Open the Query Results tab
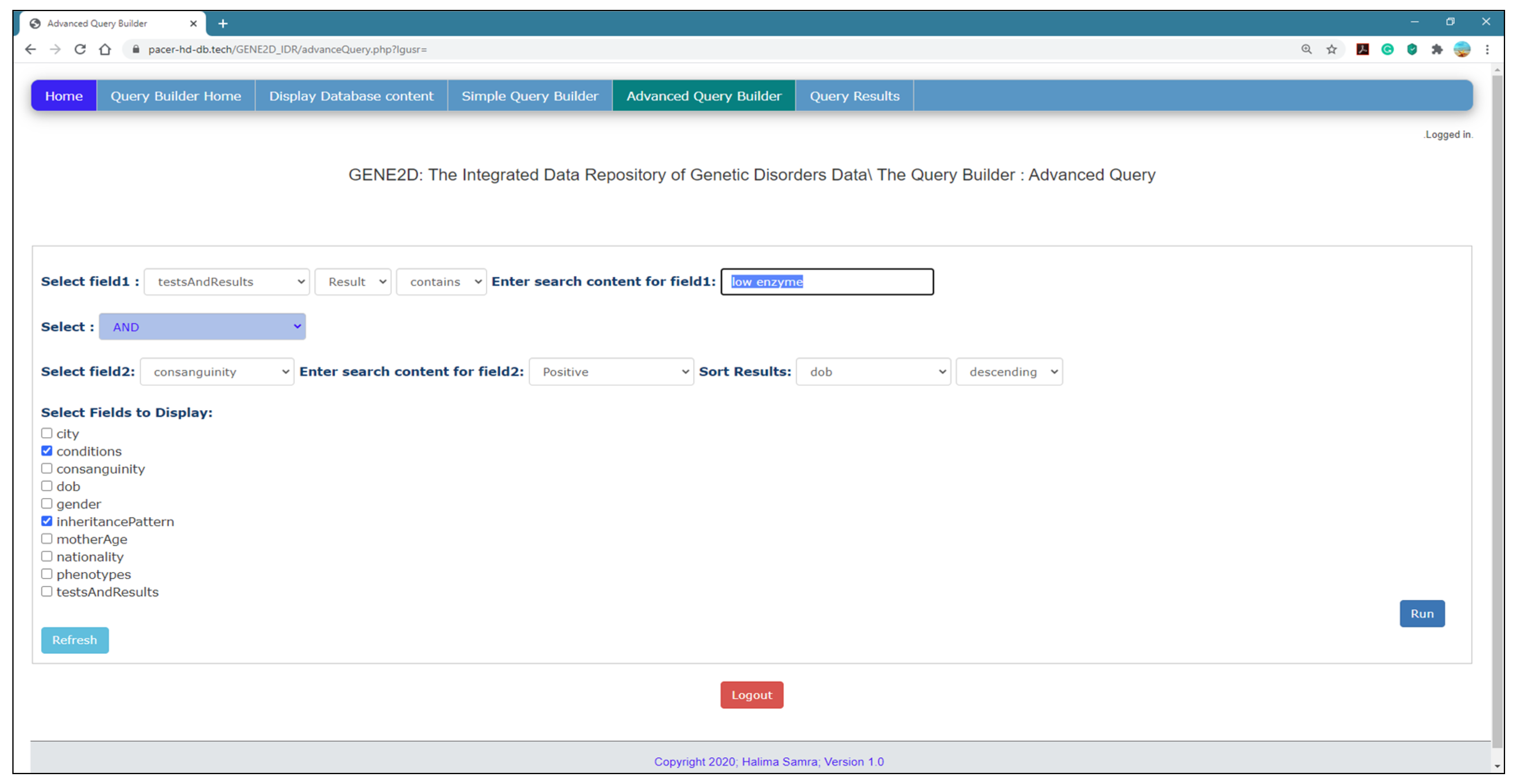The width and height of the screenshot is (1517, 784). 854,96
